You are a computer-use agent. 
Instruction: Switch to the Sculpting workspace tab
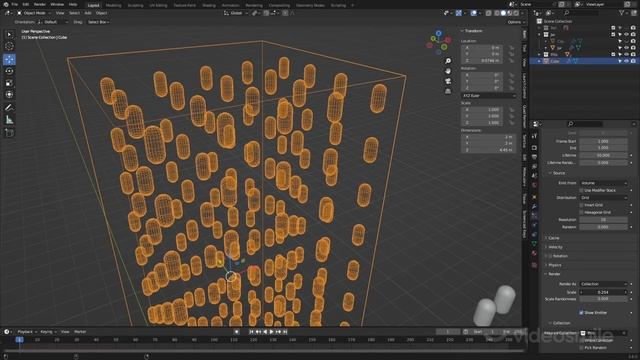click(x=135, y=5)
